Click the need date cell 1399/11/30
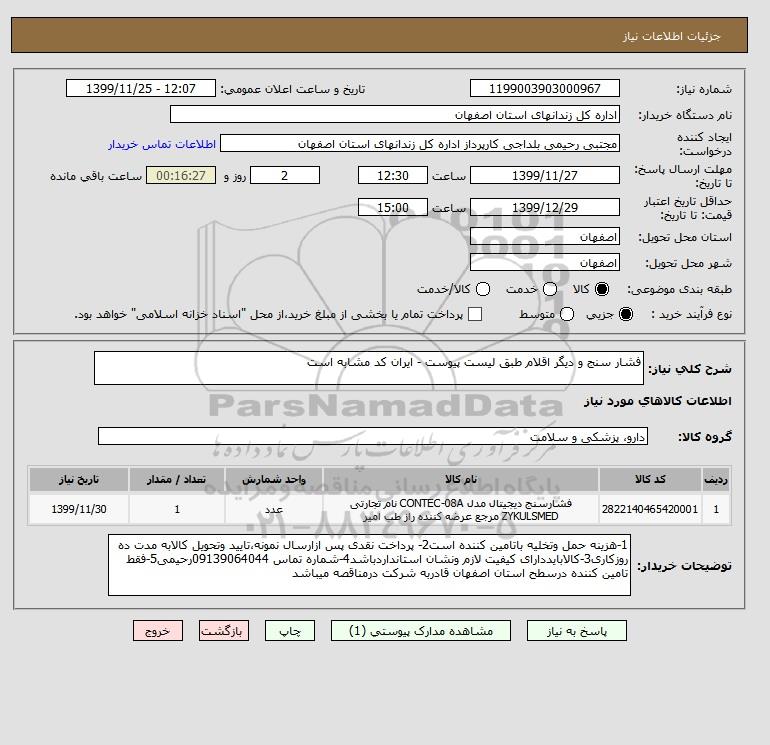The height and width of the screenshot is (745, 770). coord(79,509)
